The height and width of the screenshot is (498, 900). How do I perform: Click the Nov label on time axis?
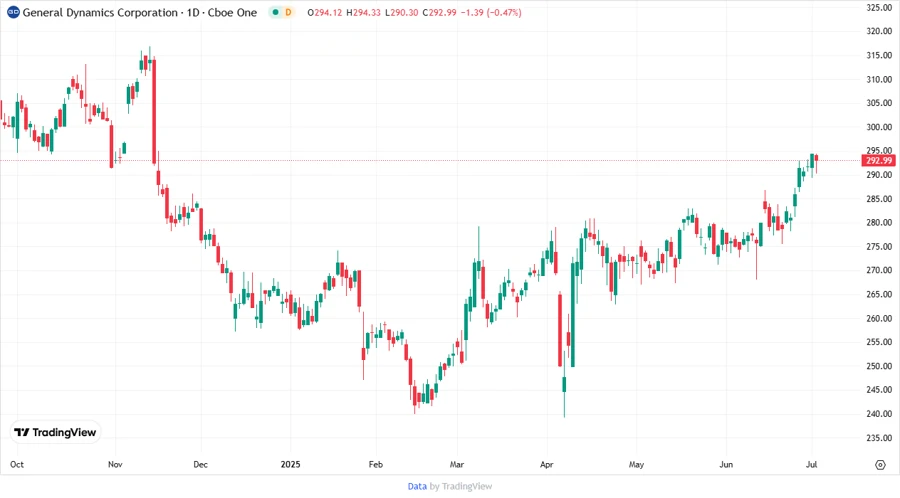pos(115,464)
